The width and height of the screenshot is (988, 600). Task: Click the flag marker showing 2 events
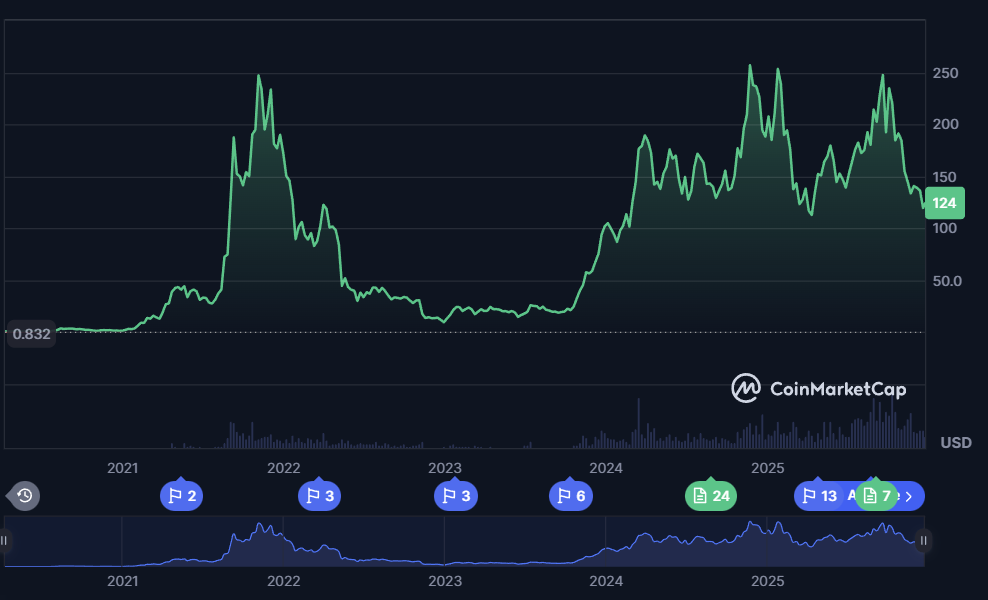[181, 495]
